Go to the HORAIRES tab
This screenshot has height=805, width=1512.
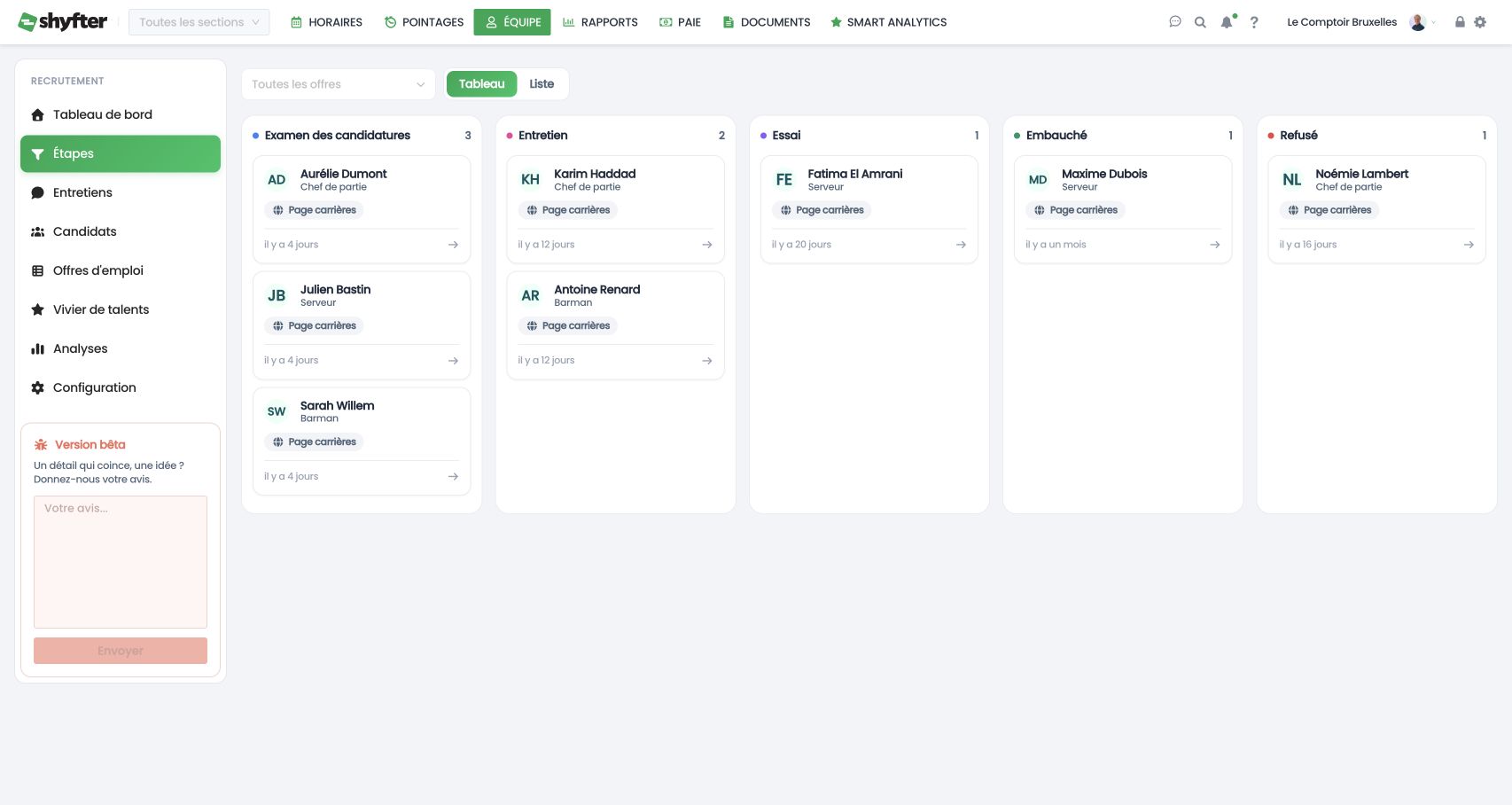(326, 22)
